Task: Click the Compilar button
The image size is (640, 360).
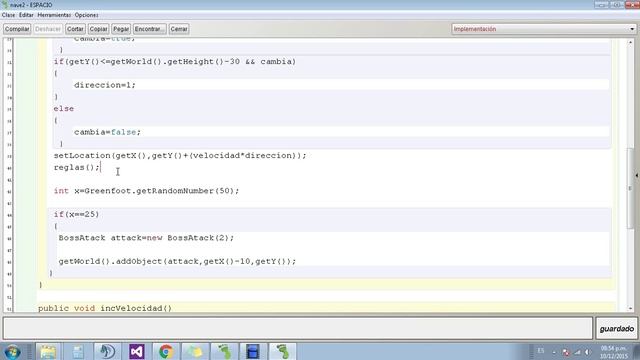Action: 17,29
